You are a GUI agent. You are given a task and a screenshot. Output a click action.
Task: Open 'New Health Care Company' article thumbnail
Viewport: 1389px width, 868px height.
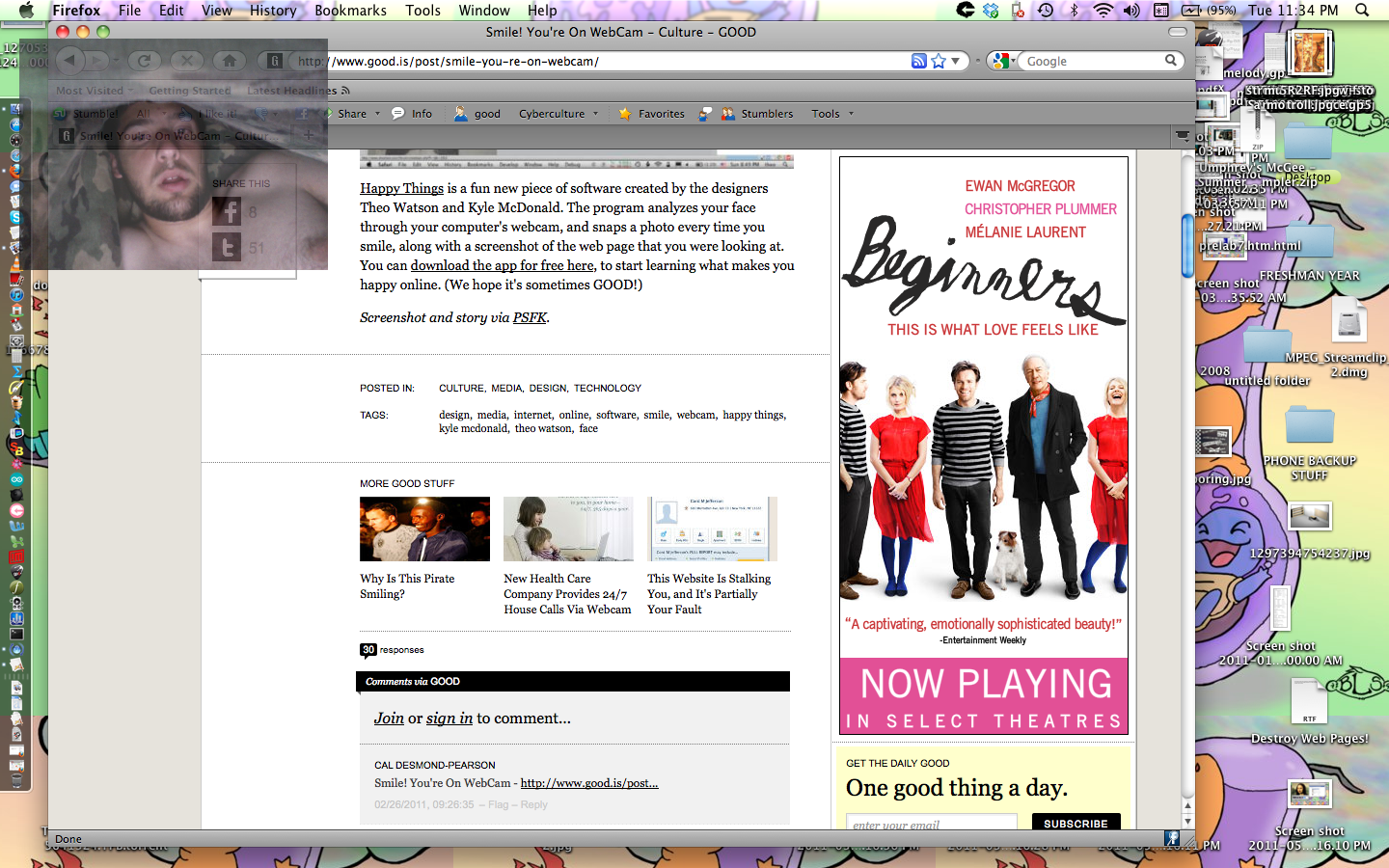[568, 529]
